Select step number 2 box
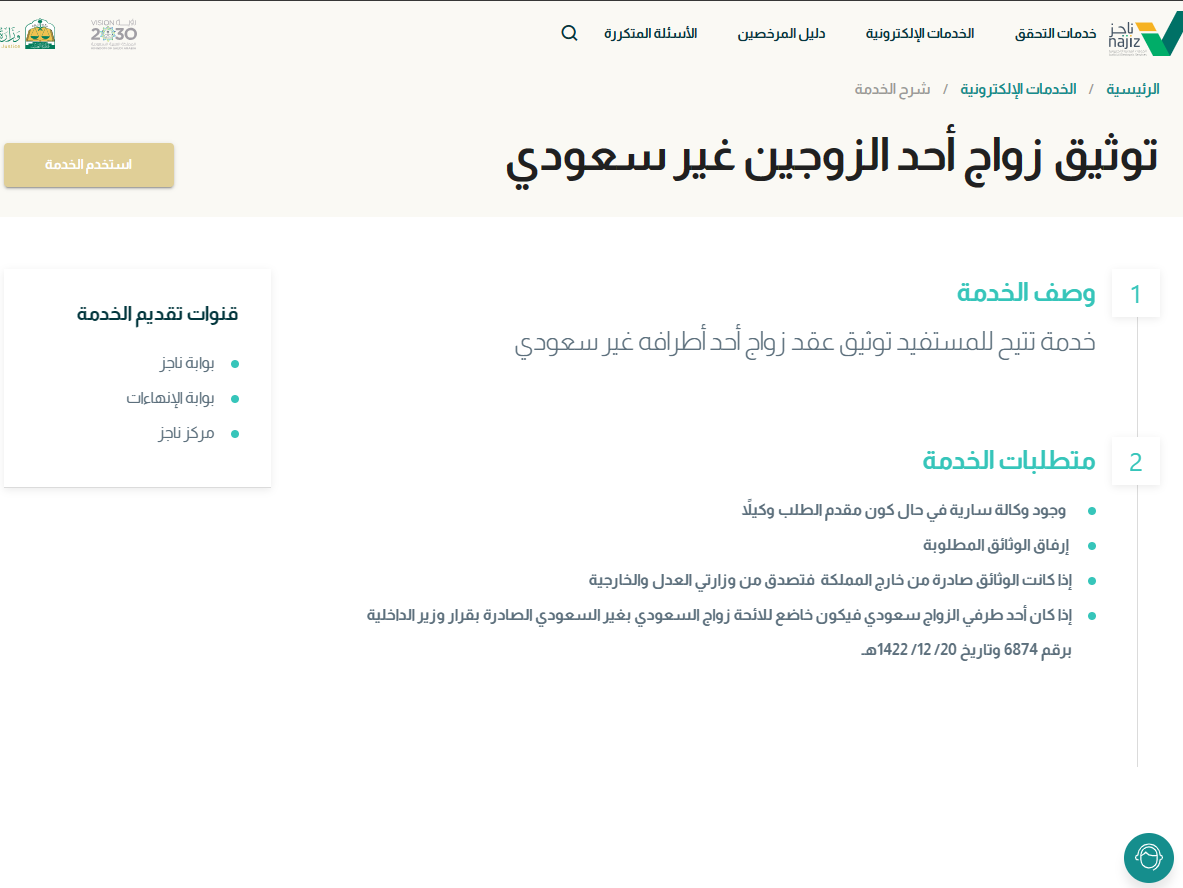Screen dimensions: 1183x888 pyautogui.click(x=1135, y=462)
